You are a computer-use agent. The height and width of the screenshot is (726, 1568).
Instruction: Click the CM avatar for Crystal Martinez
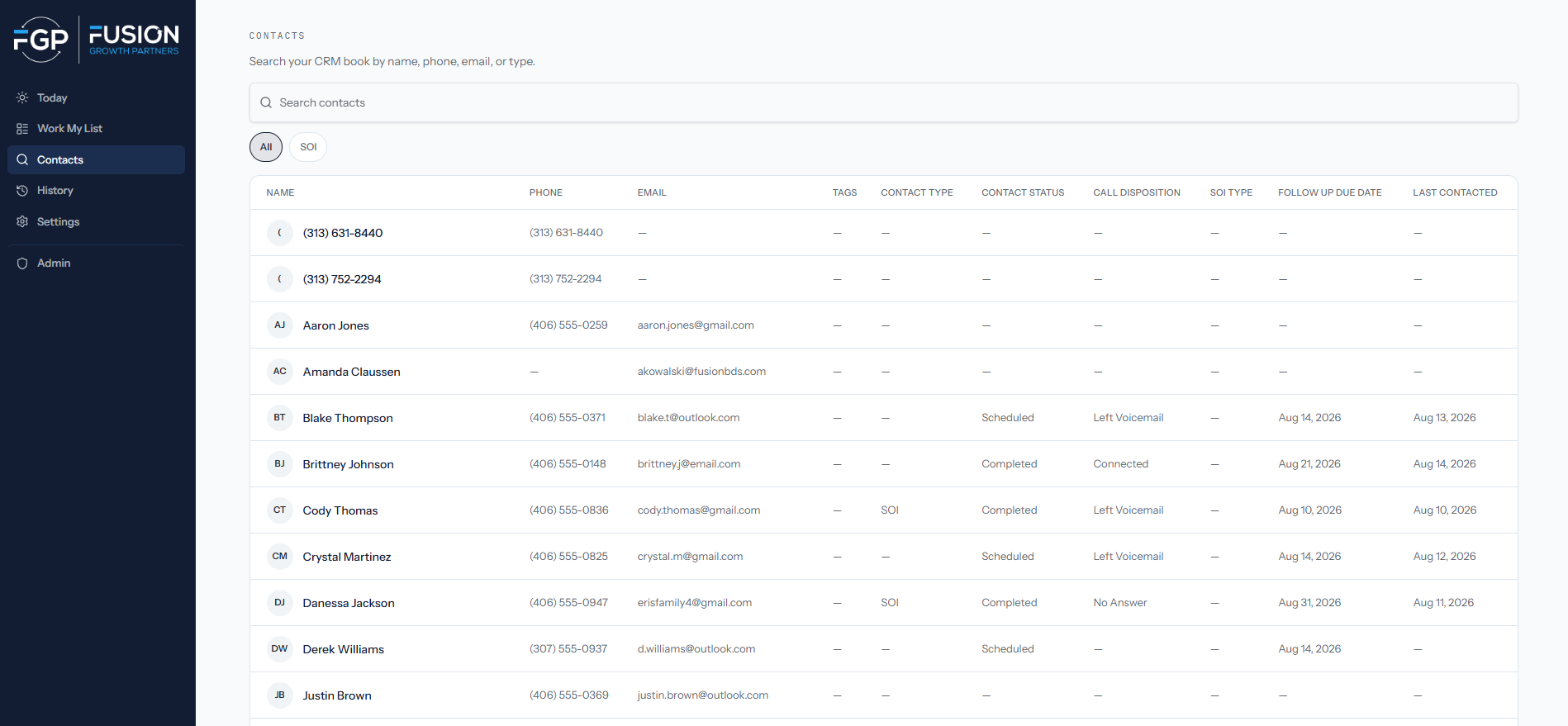[x=280, y=557]
